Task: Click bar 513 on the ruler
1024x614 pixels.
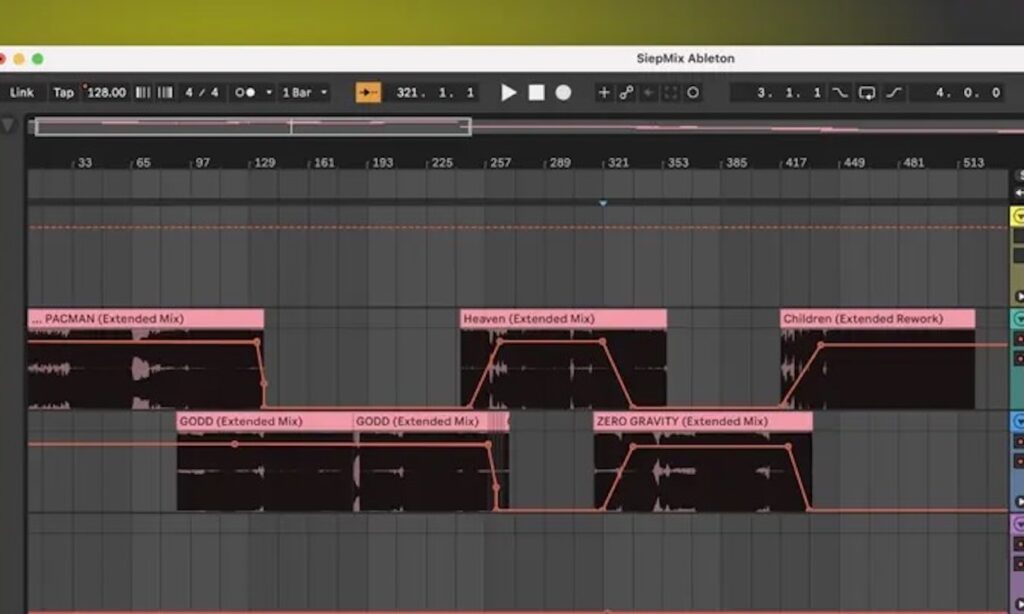Action: coord(973,163)
